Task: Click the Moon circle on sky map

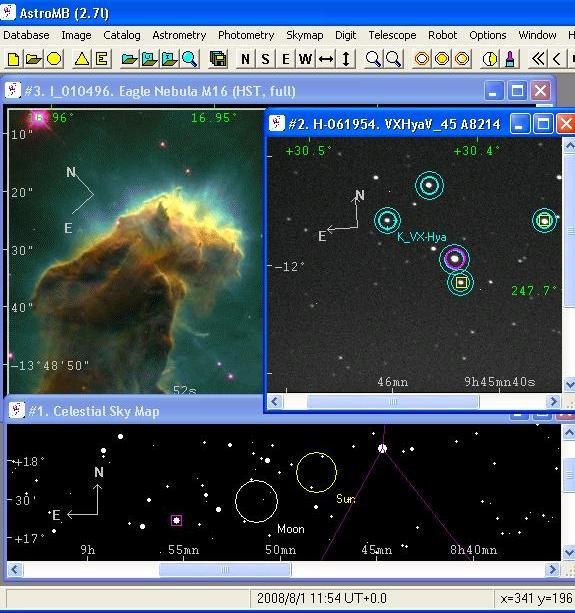Action: pos(256,501)
